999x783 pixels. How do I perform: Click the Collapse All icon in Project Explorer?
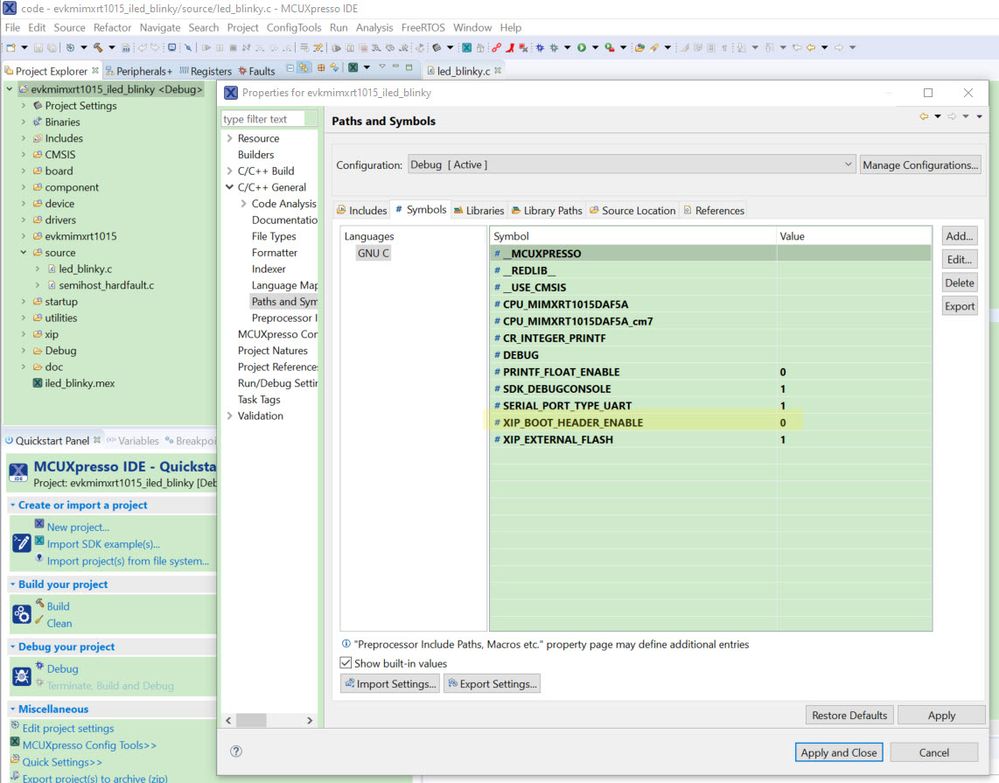[x=291, y=68]
